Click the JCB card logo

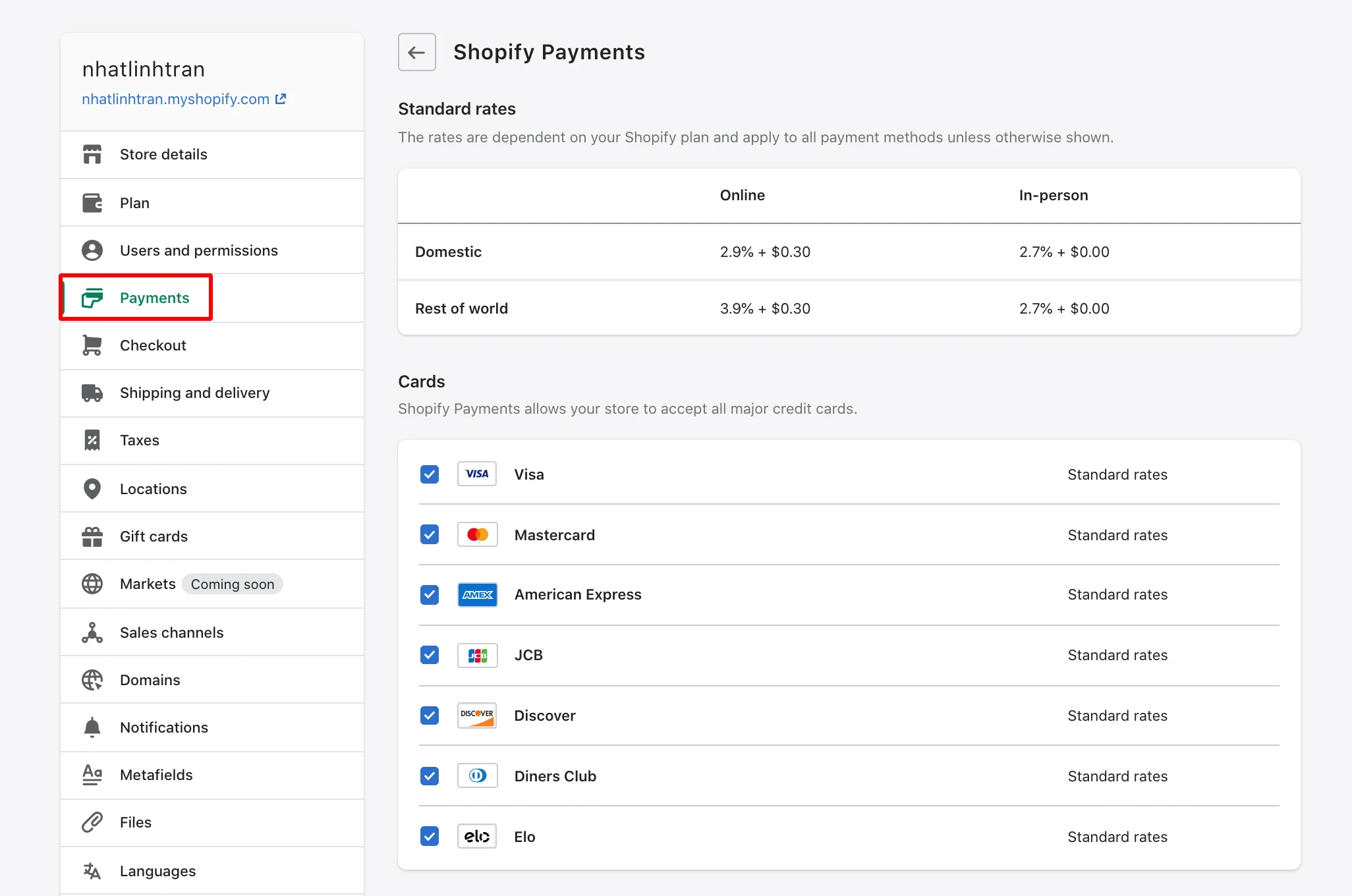477,656
